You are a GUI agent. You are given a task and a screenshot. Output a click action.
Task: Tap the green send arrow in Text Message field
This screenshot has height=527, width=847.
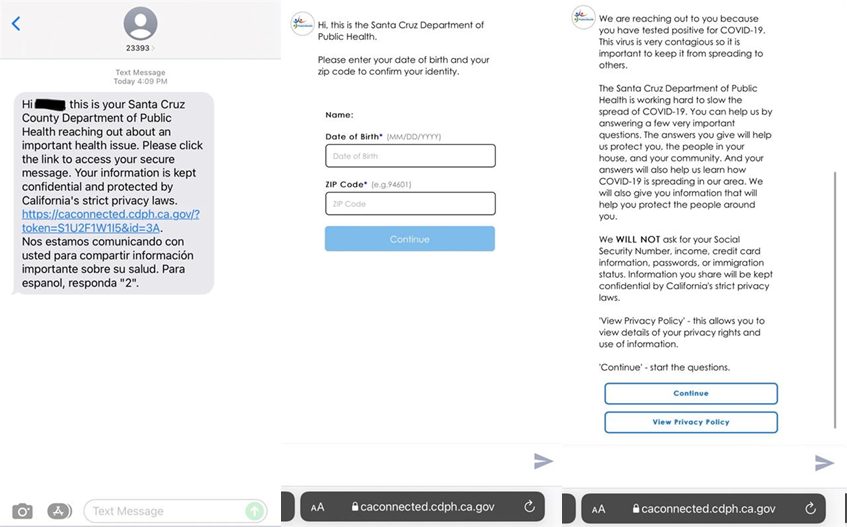click(255, 510)
